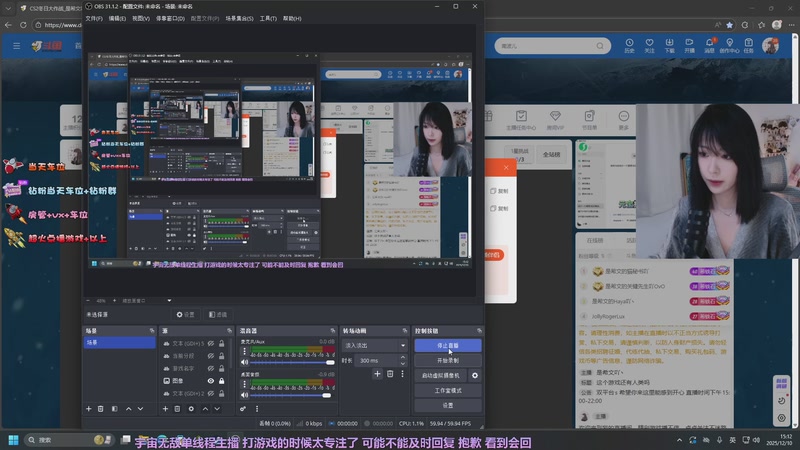Open advanced audio properties link icon
The height and width of the screenshot is (450, 800).
[243, 409]
